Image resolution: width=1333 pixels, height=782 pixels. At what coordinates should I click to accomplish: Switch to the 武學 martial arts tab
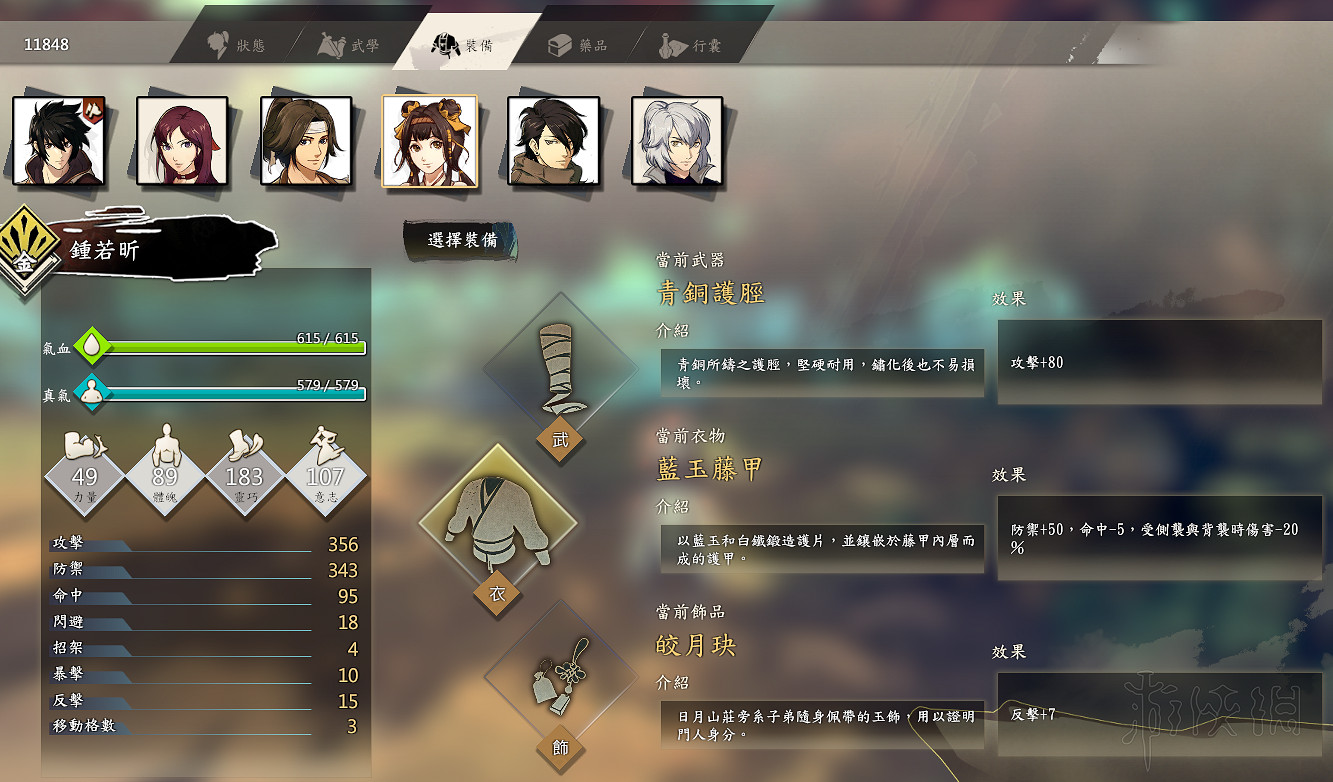click(349, 45)
